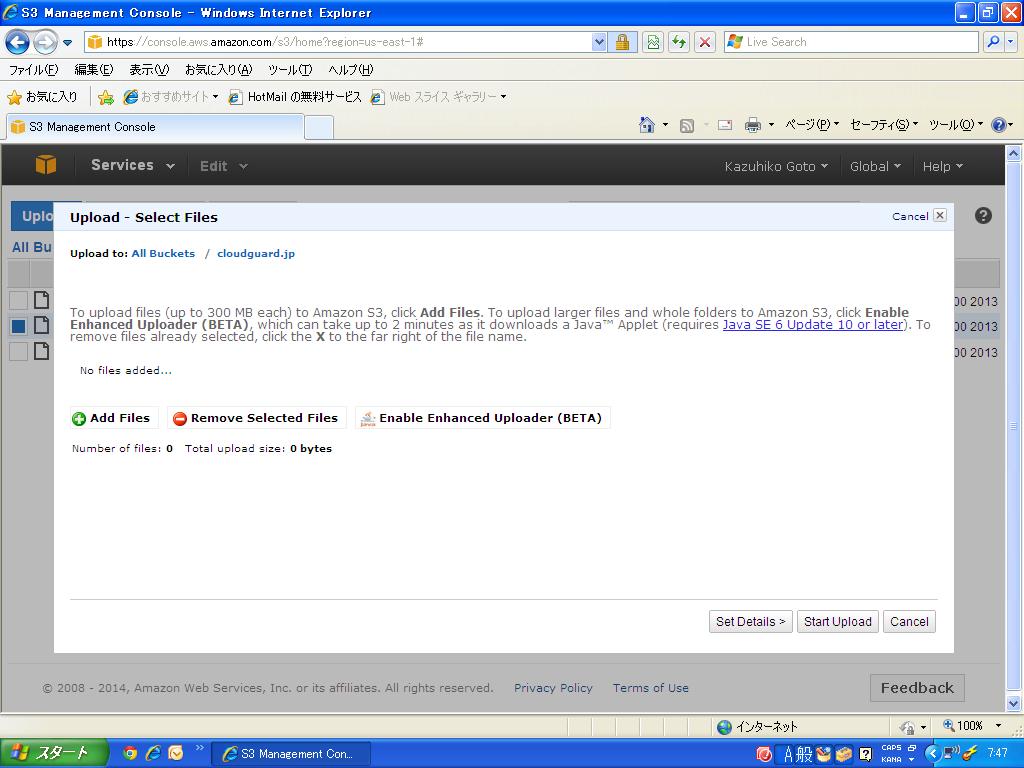Viewport: 1024px width, 768px height.
Task: Click the AWS orange cube logo
Action: click(46, 165)
